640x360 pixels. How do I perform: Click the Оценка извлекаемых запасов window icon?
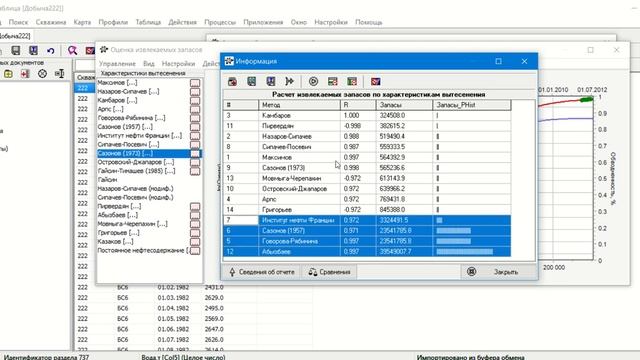tap(104, 50)
